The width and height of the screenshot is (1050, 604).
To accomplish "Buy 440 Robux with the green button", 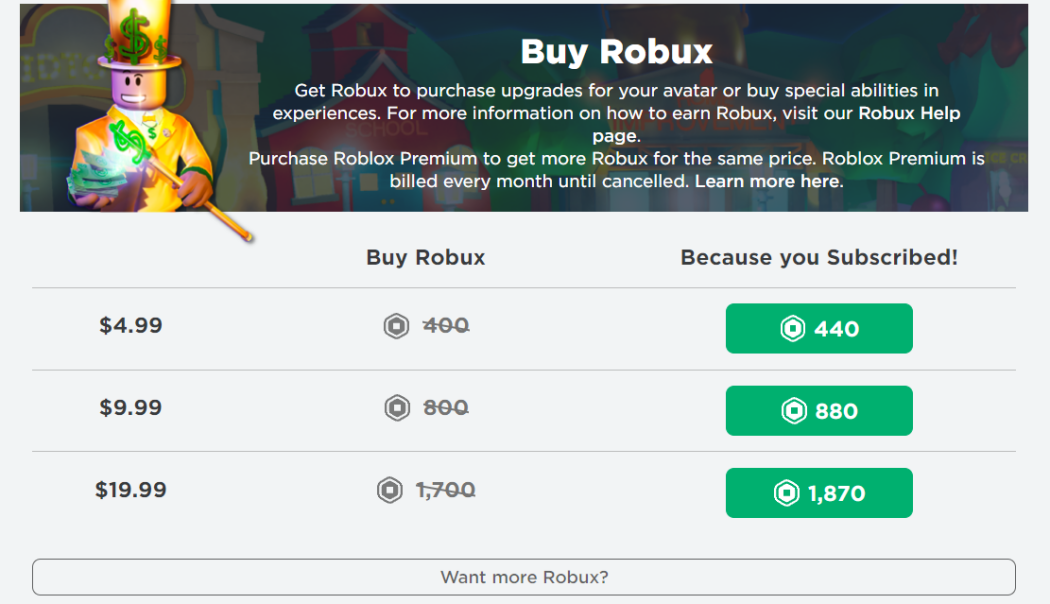I will [x=819, y=329].
